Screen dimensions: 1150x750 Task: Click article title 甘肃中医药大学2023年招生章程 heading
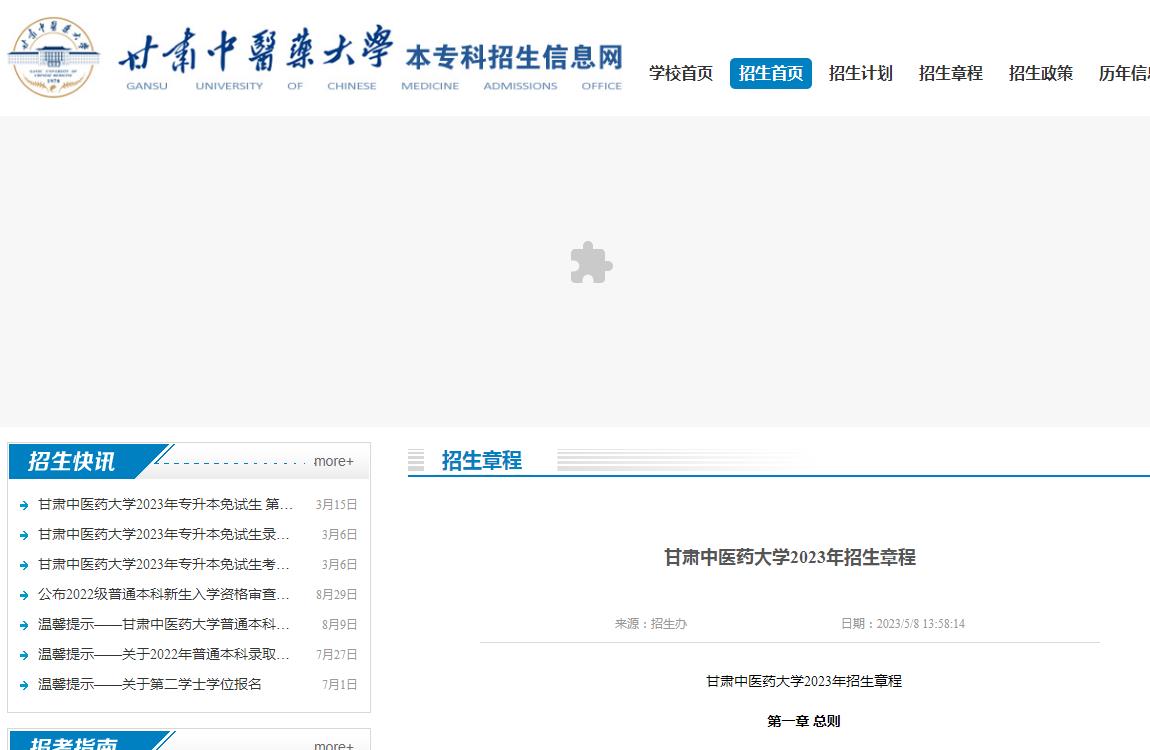790,557
